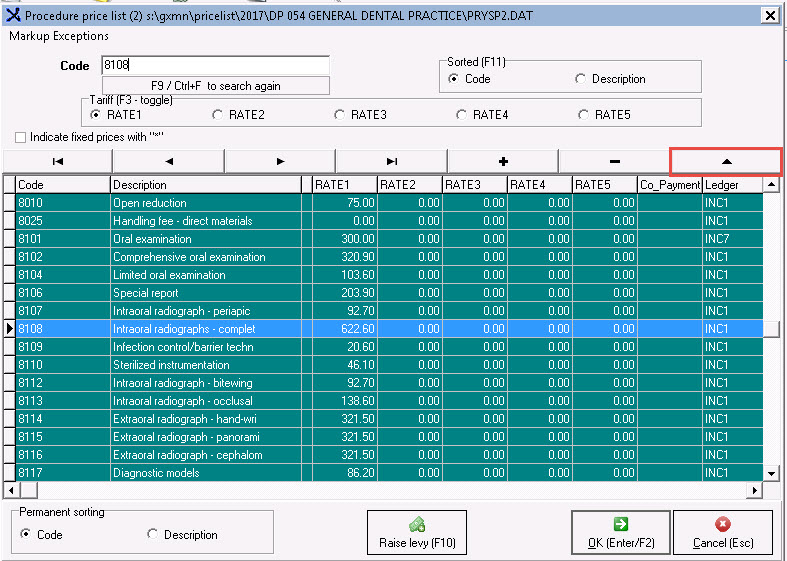Open Markup Exceptions menu
Image resolution: width=787 pixels, height=561 pixels.
(59, 36)
